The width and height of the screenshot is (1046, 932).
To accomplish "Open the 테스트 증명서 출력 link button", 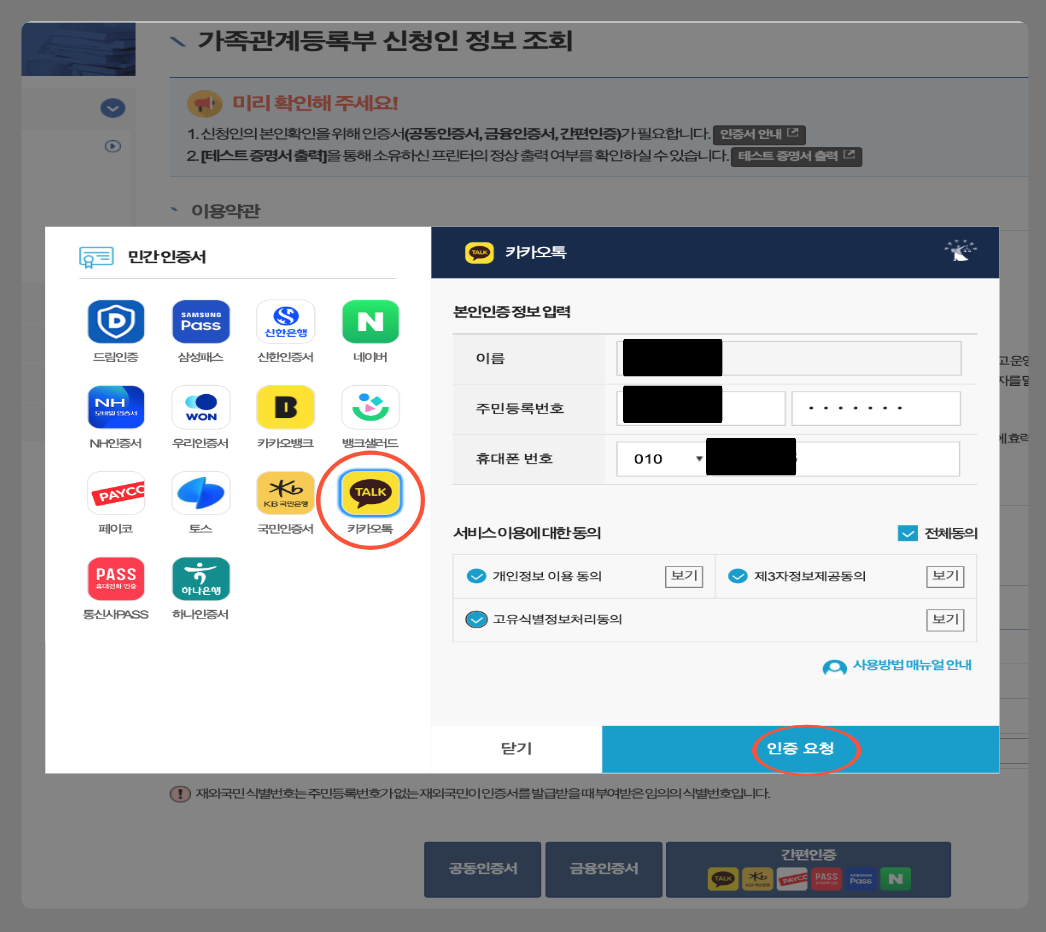I will (x=797, y=156).
